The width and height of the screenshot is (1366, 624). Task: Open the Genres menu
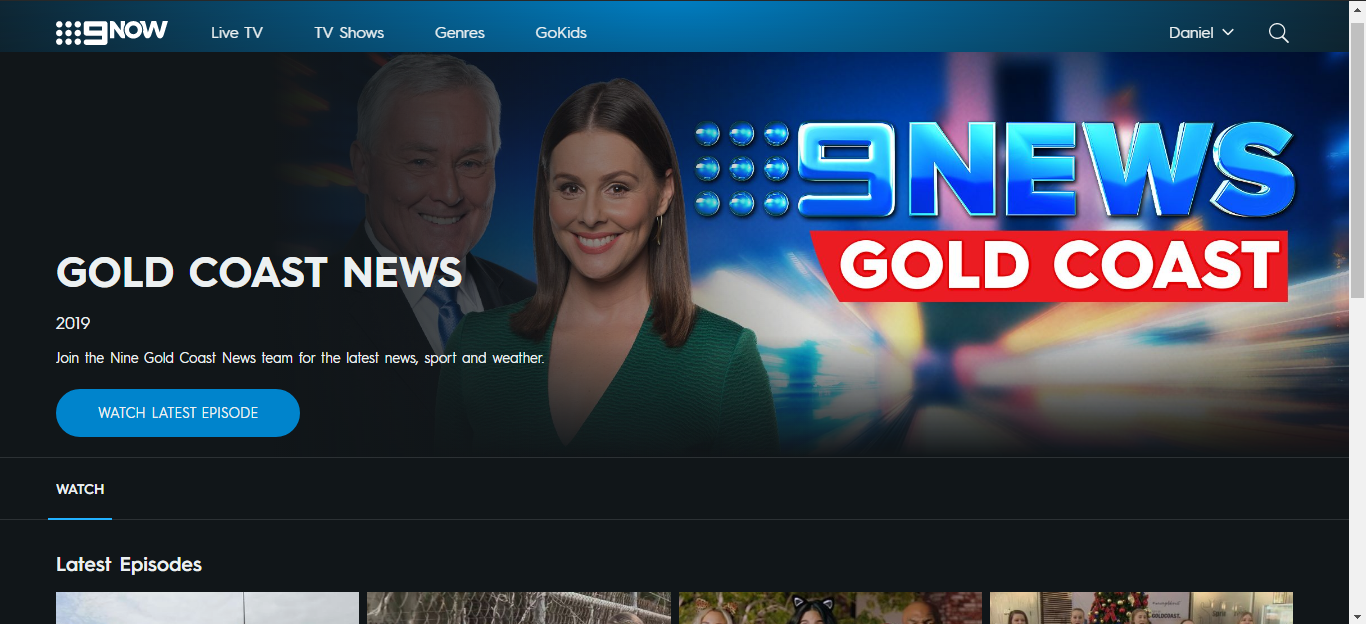pos(460,33)
